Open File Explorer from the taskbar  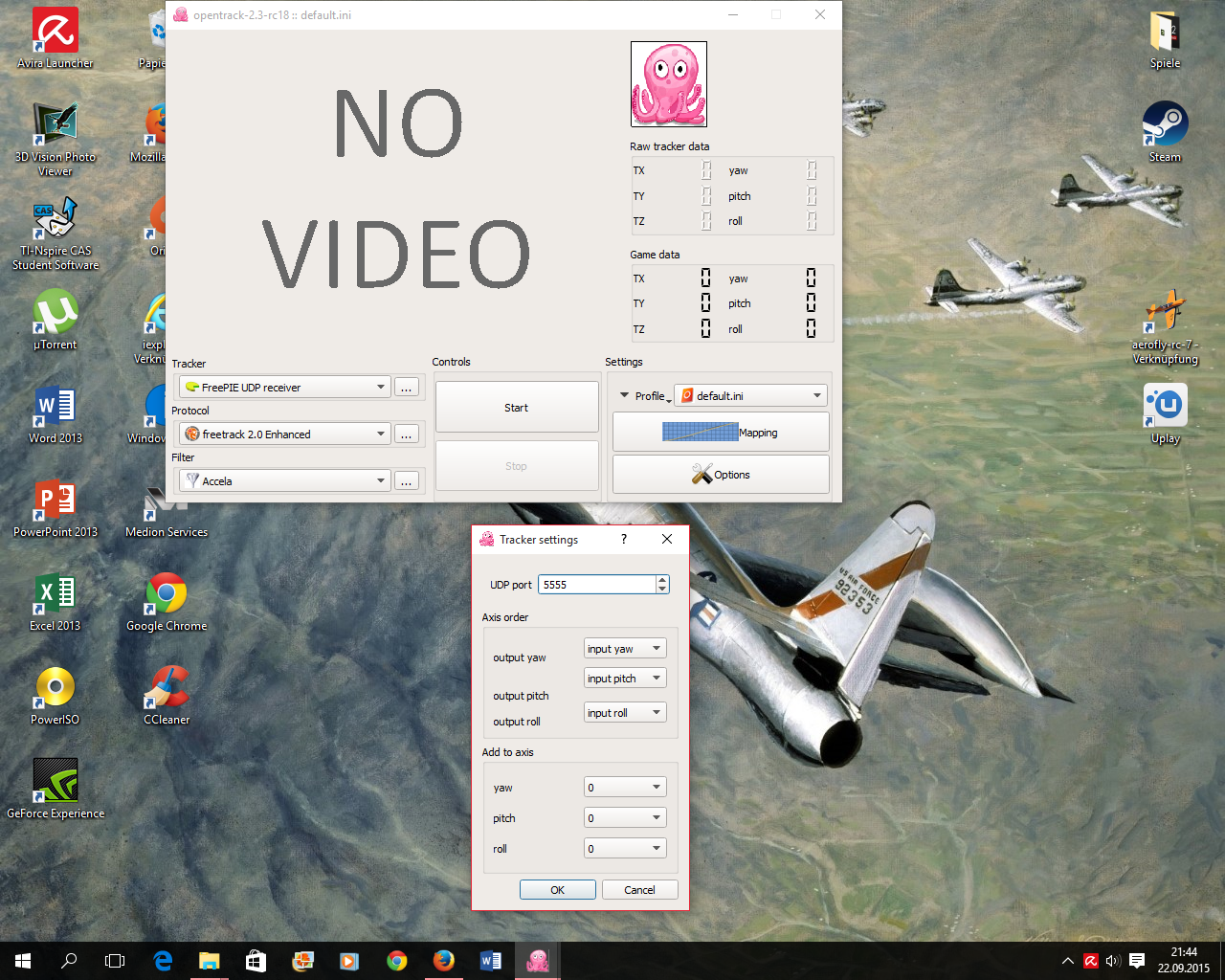coord(209,961)
